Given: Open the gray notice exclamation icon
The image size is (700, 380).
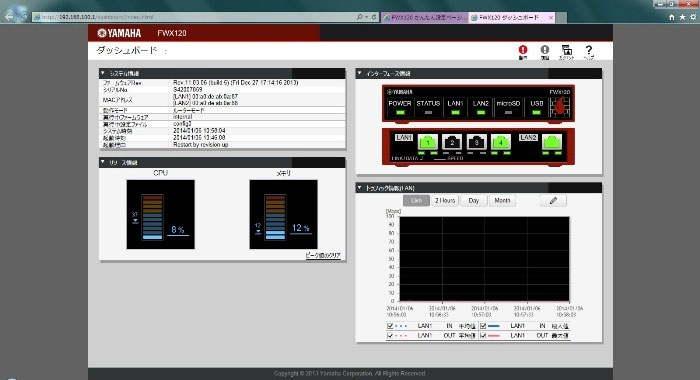Looking at the screenshot, I should point(545,51).
